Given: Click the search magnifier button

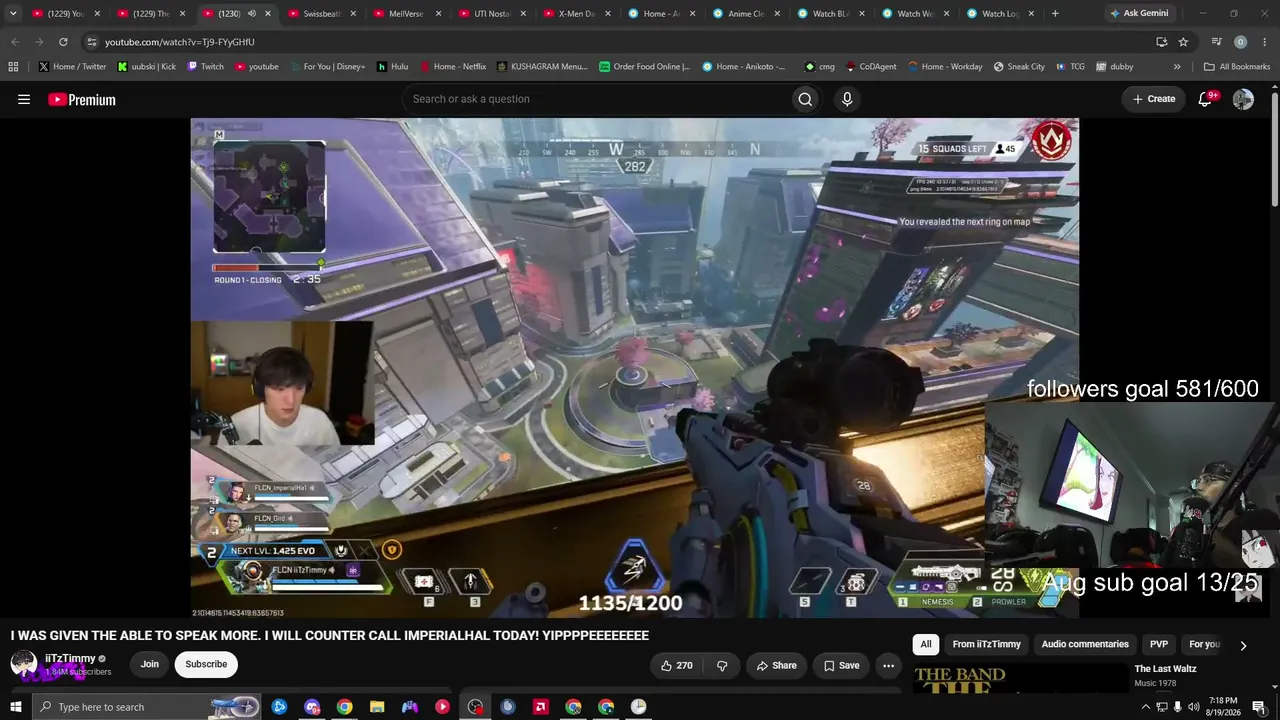Looking at the screenshot, I should click(x=805, y=99).
